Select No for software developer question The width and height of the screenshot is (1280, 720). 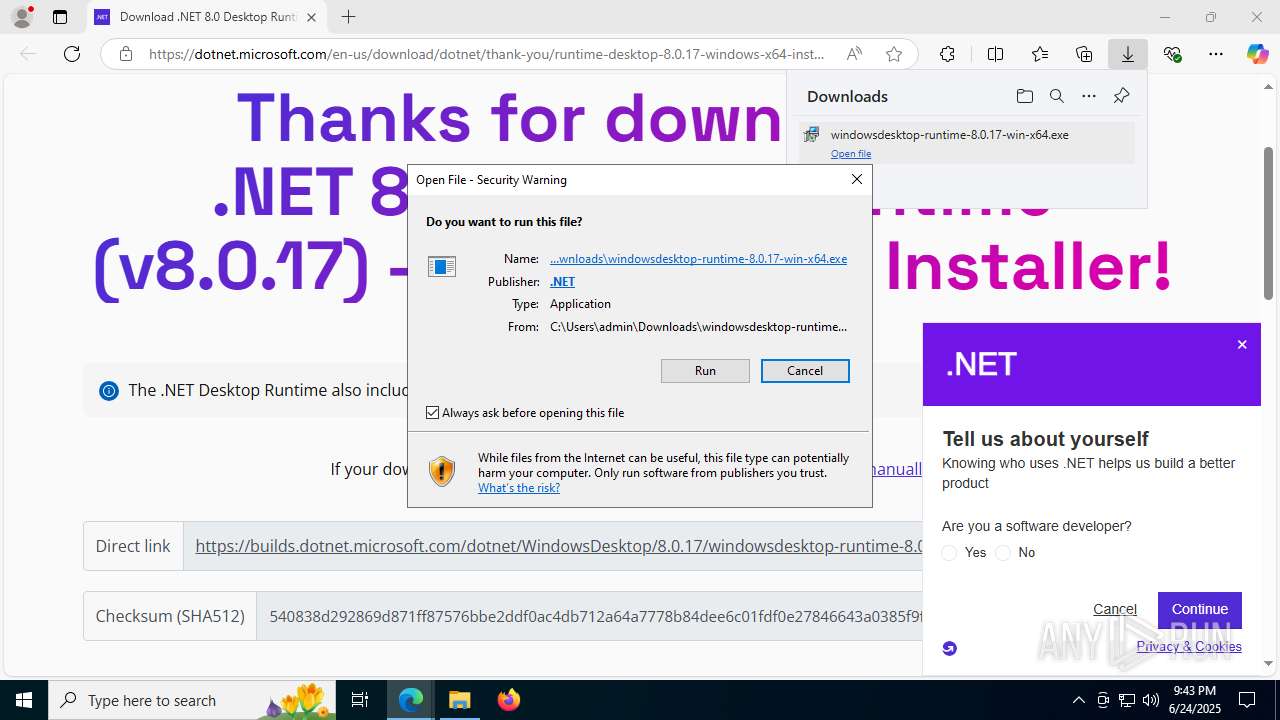point(1003,553)
